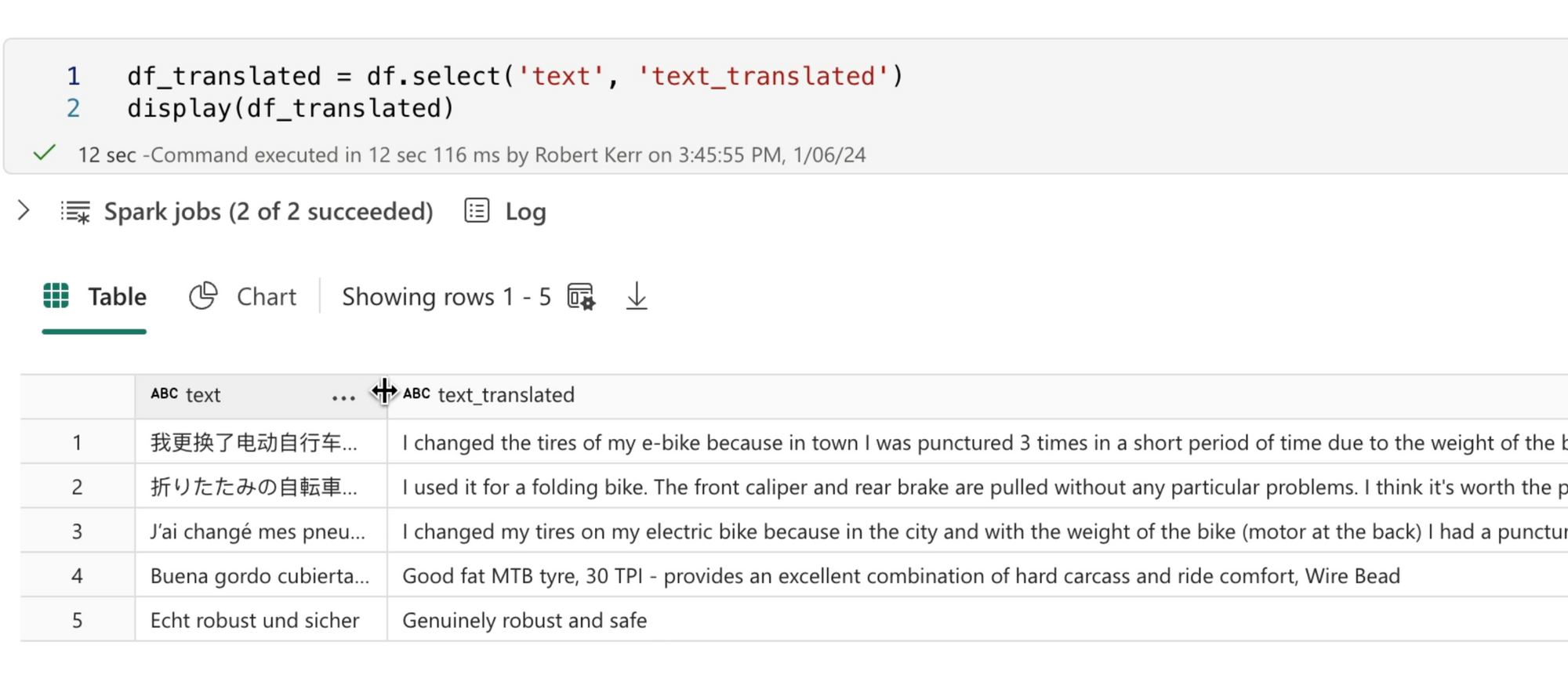Image resolution: width=1568 pixels, height=700 pixels.
Task: Click the text_translated column header
Action: click(506, 395)
